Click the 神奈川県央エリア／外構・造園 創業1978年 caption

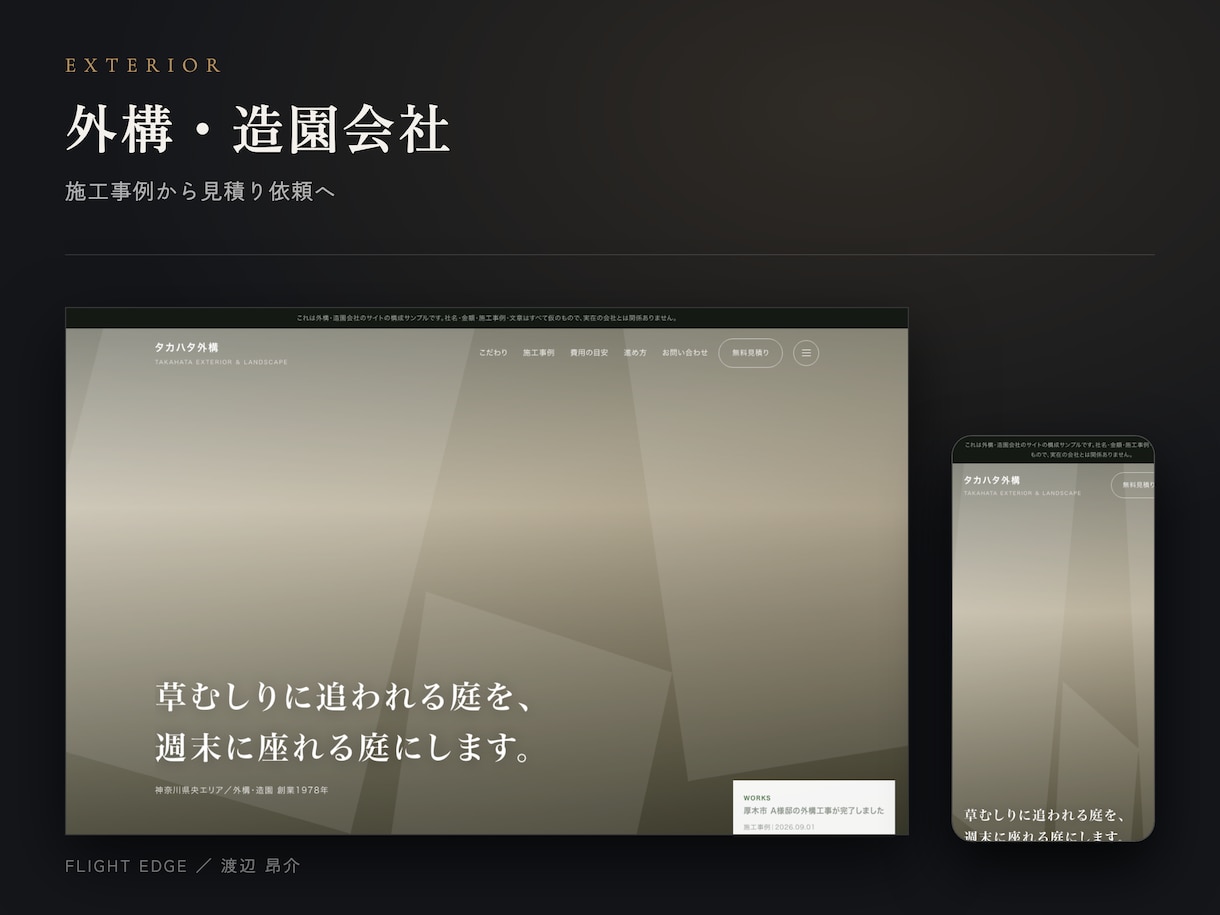click(x=241, y=790)
